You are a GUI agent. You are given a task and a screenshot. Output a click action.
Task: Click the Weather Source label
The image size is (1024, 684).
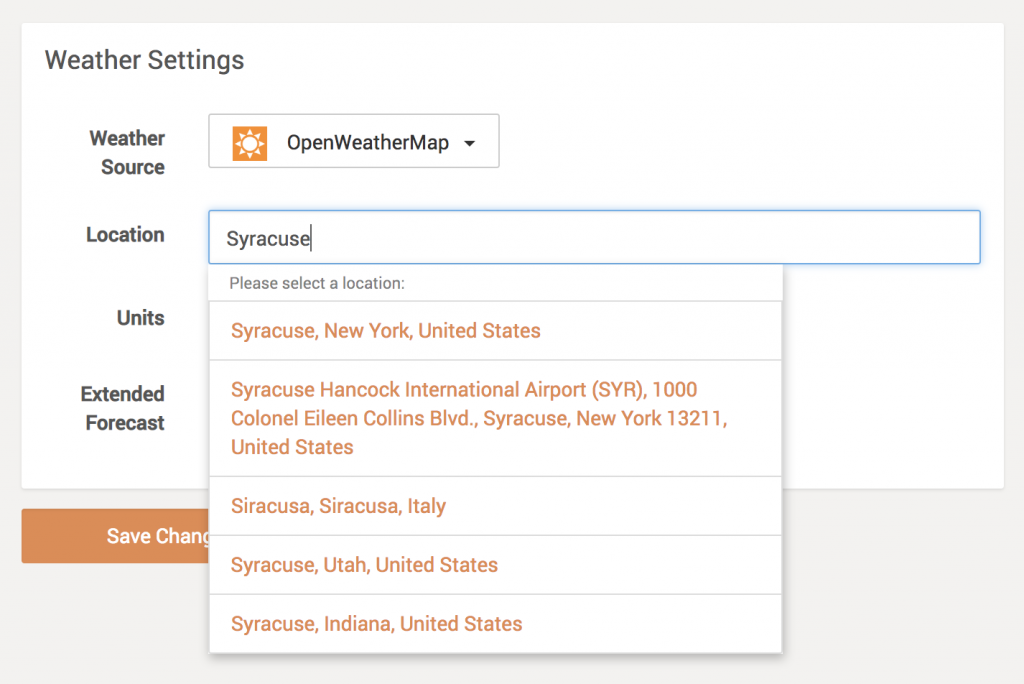point(127,153)
